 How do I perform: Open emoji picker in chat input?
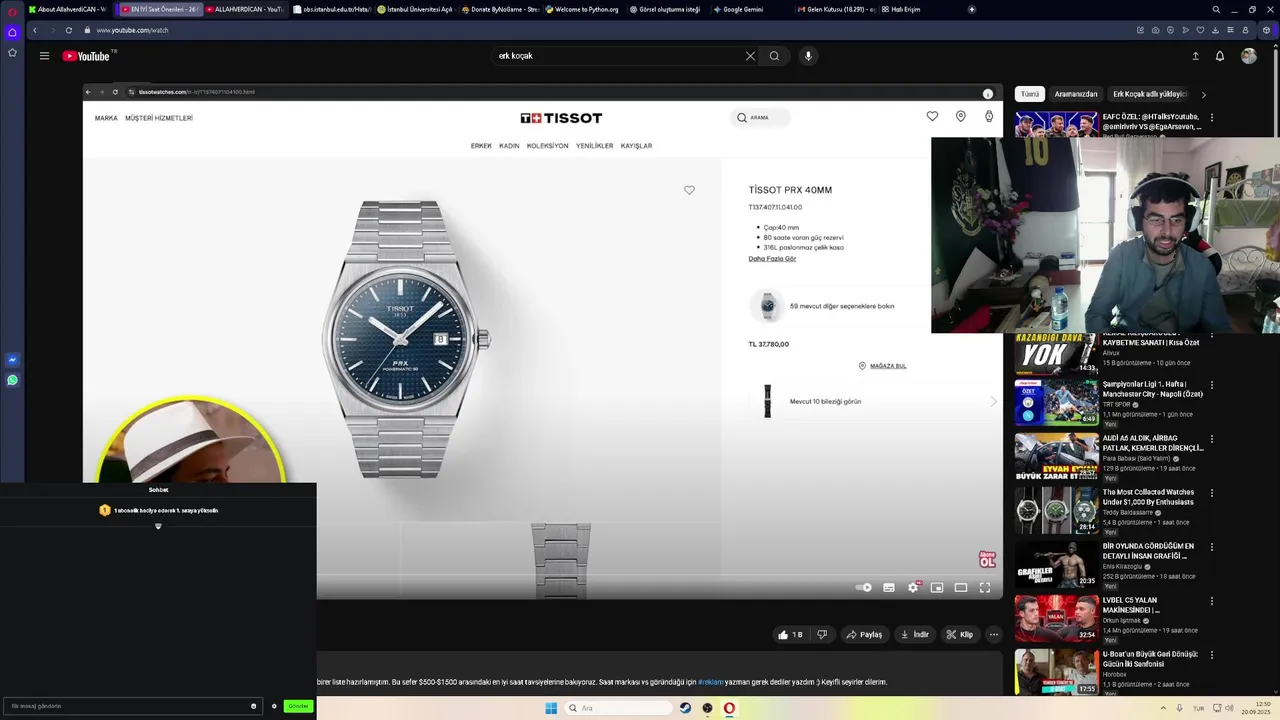(253, 706)
